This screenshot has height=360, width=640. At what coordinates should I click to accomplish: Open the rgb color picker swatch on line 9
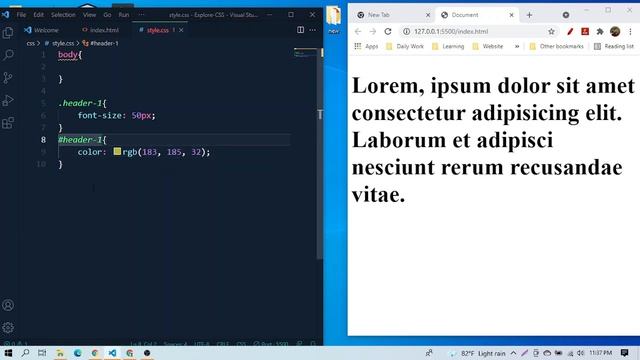pos(117,151)
